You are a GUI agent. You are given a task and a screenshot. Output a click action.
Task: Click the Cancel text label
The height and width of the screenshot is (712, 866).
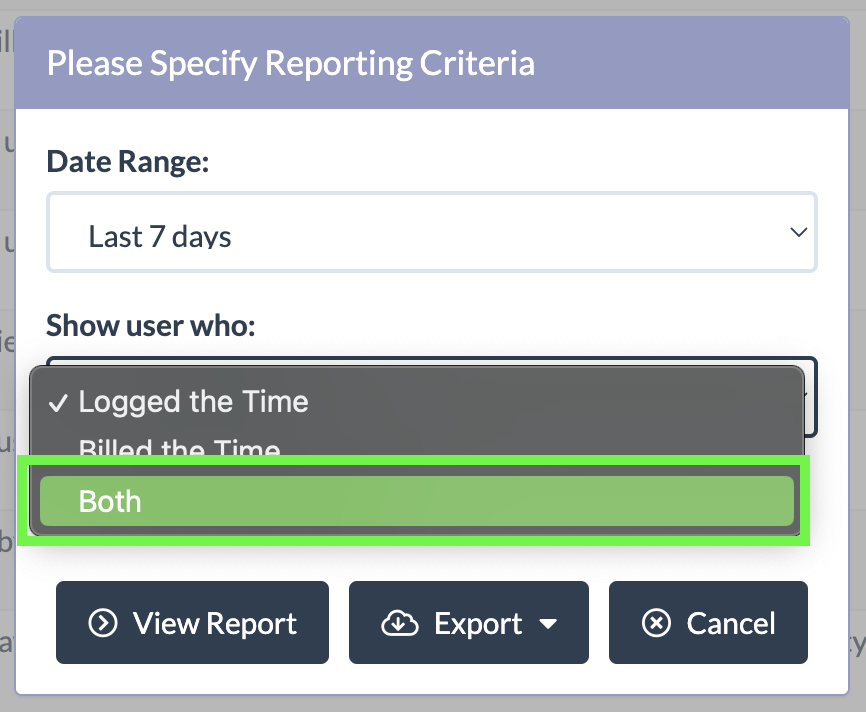[x=731, y=624]
